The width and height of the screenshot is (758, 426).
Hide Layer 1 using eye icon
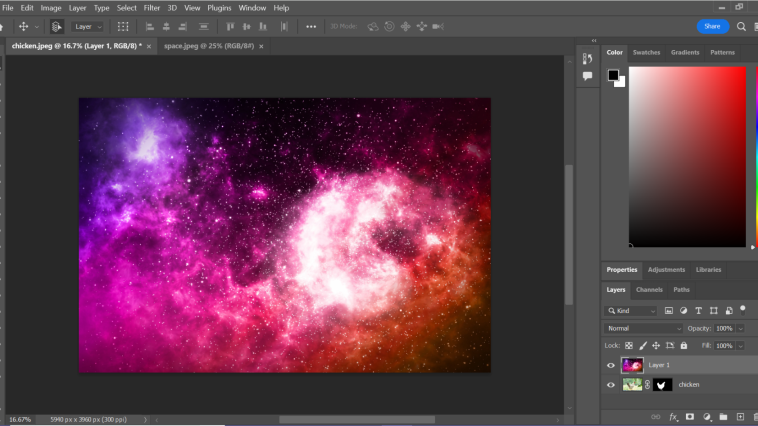tap(611, 366)
